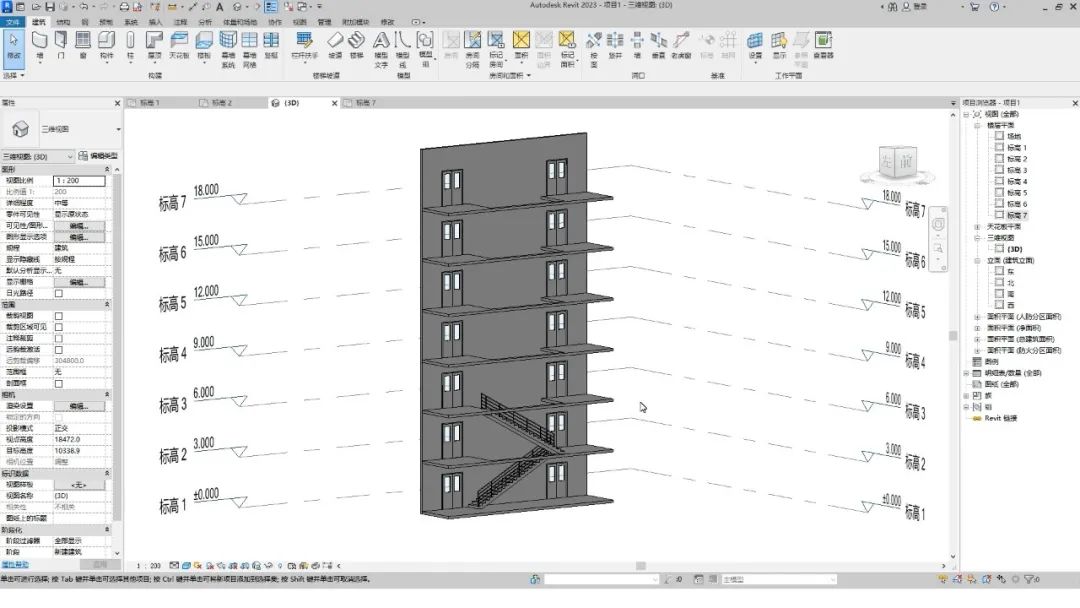
Task: Select the Stair (楼梯) tool
Action: 356,45
